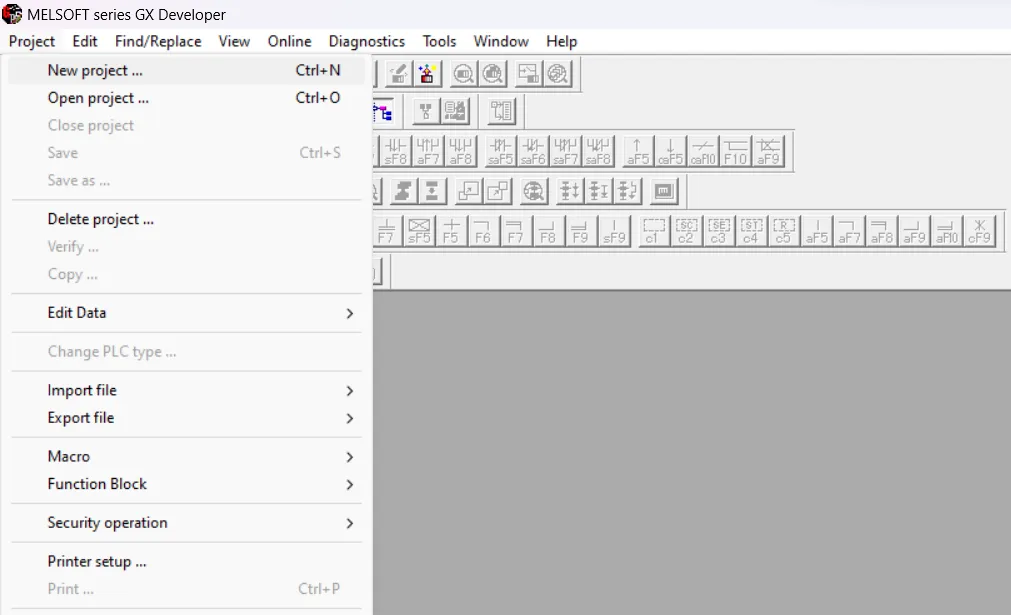1011x615 pixels.
Task: Open the Online menu
Action: (289, 41)
